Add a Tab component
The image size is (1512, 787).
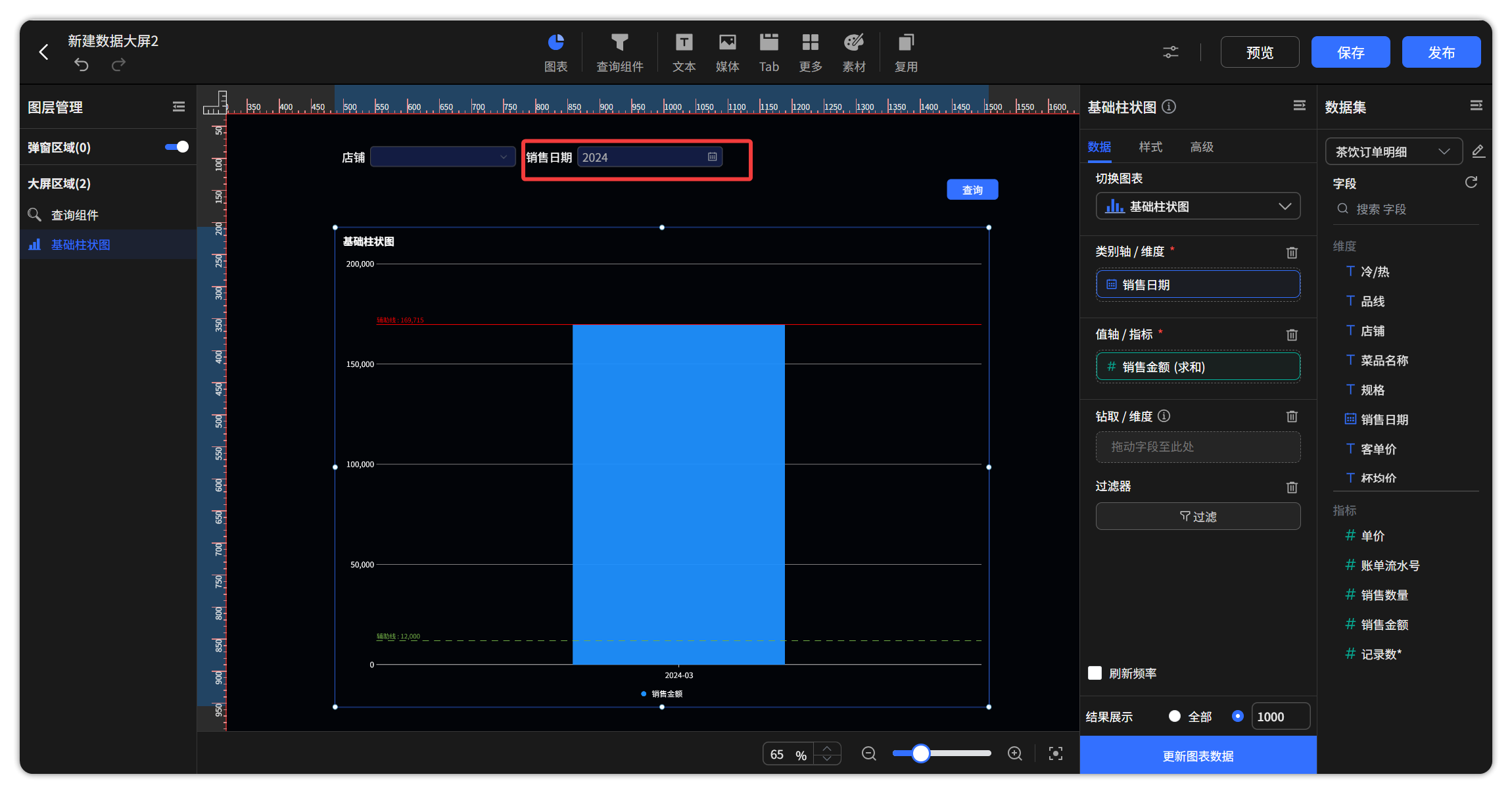[x=768, y=53]
